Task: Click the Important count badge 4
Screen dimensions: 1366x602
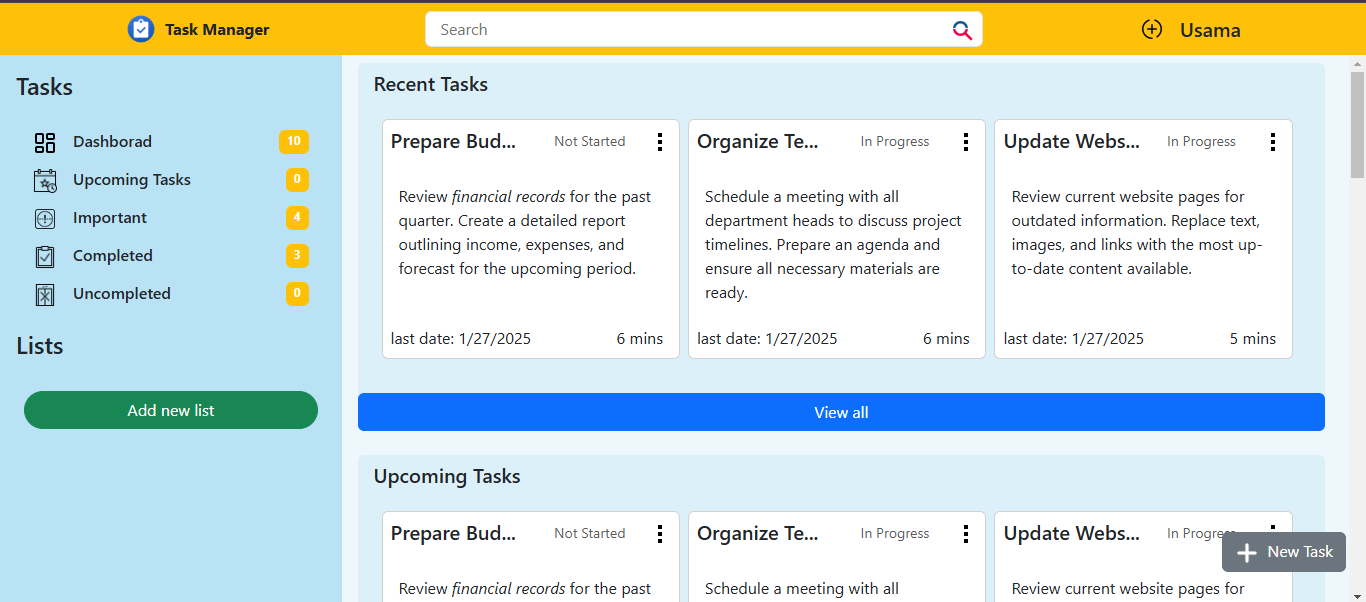Action: click(297, 218)
